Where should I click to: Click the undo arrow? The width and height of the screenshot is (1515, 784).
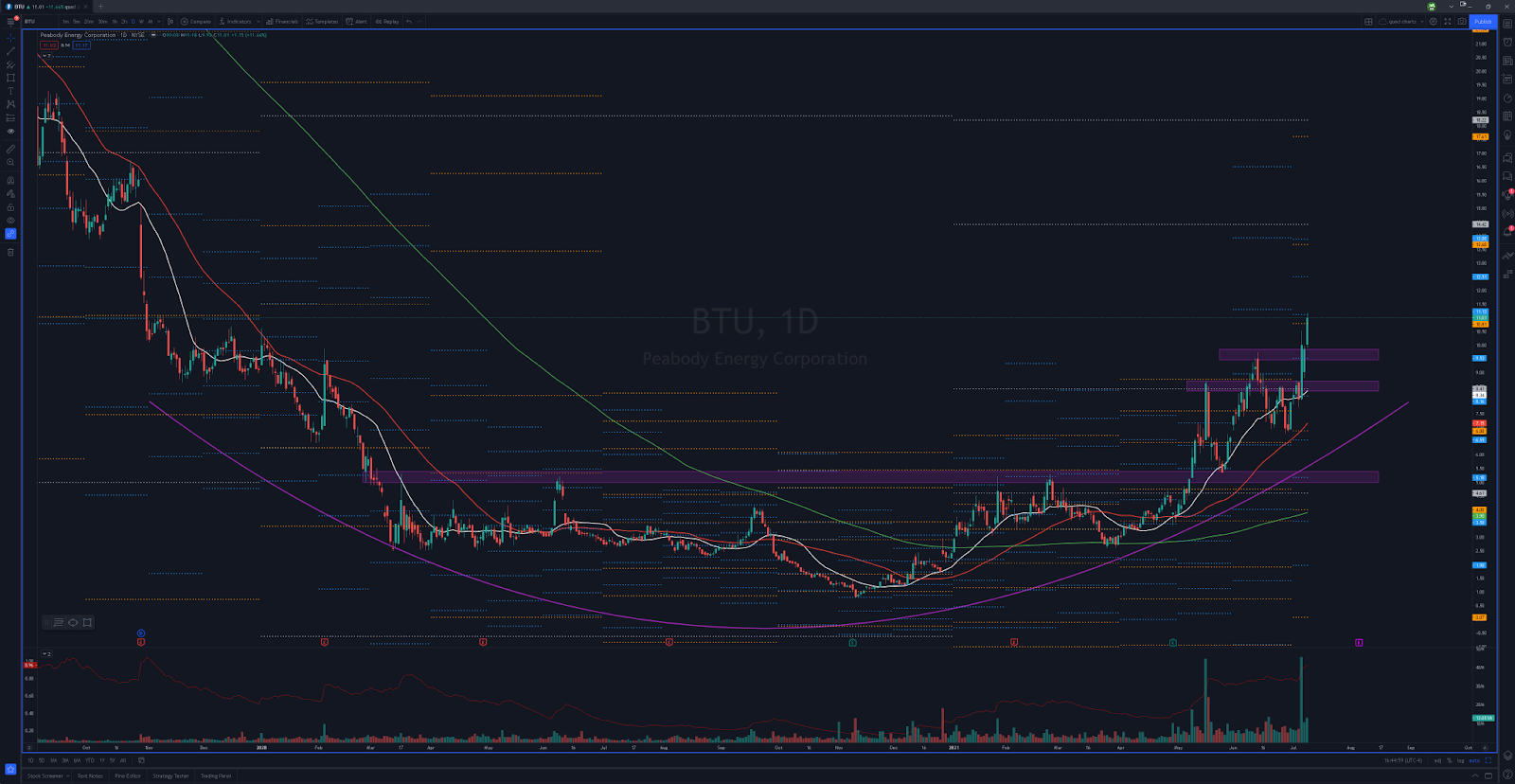(409, 21)
